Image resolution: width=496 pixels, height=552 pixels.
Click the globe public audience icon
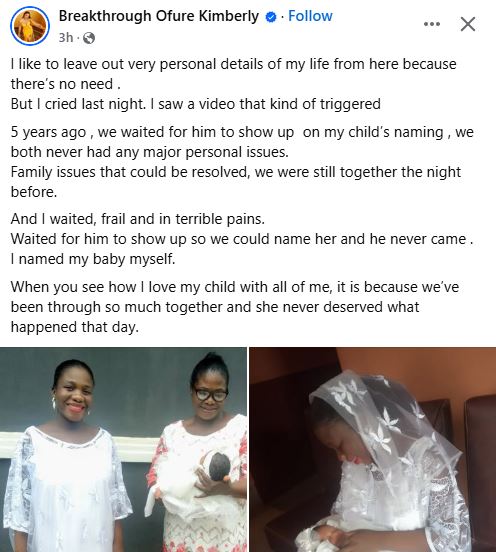pyautogui.click(x=89, y=38)
